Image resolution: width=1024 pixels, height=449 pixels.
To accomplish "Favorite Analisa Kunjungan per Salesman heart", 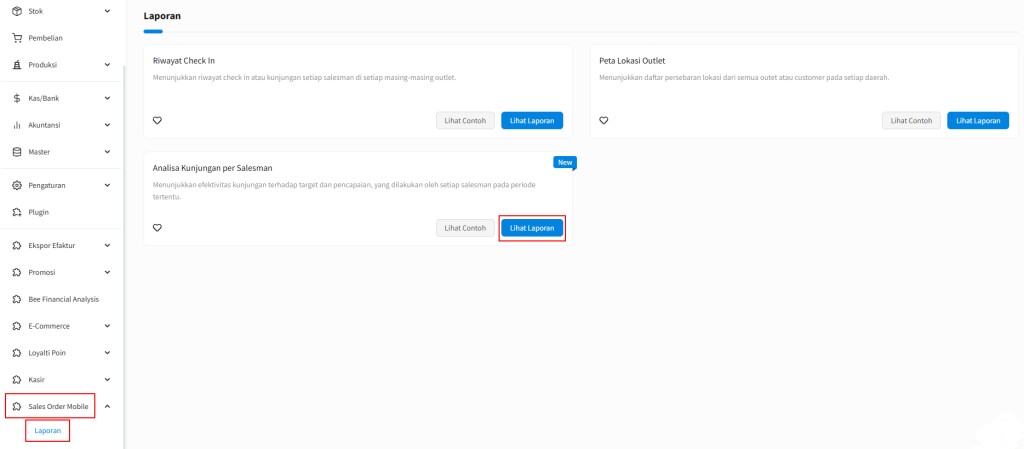I will [x=157, y=228].
